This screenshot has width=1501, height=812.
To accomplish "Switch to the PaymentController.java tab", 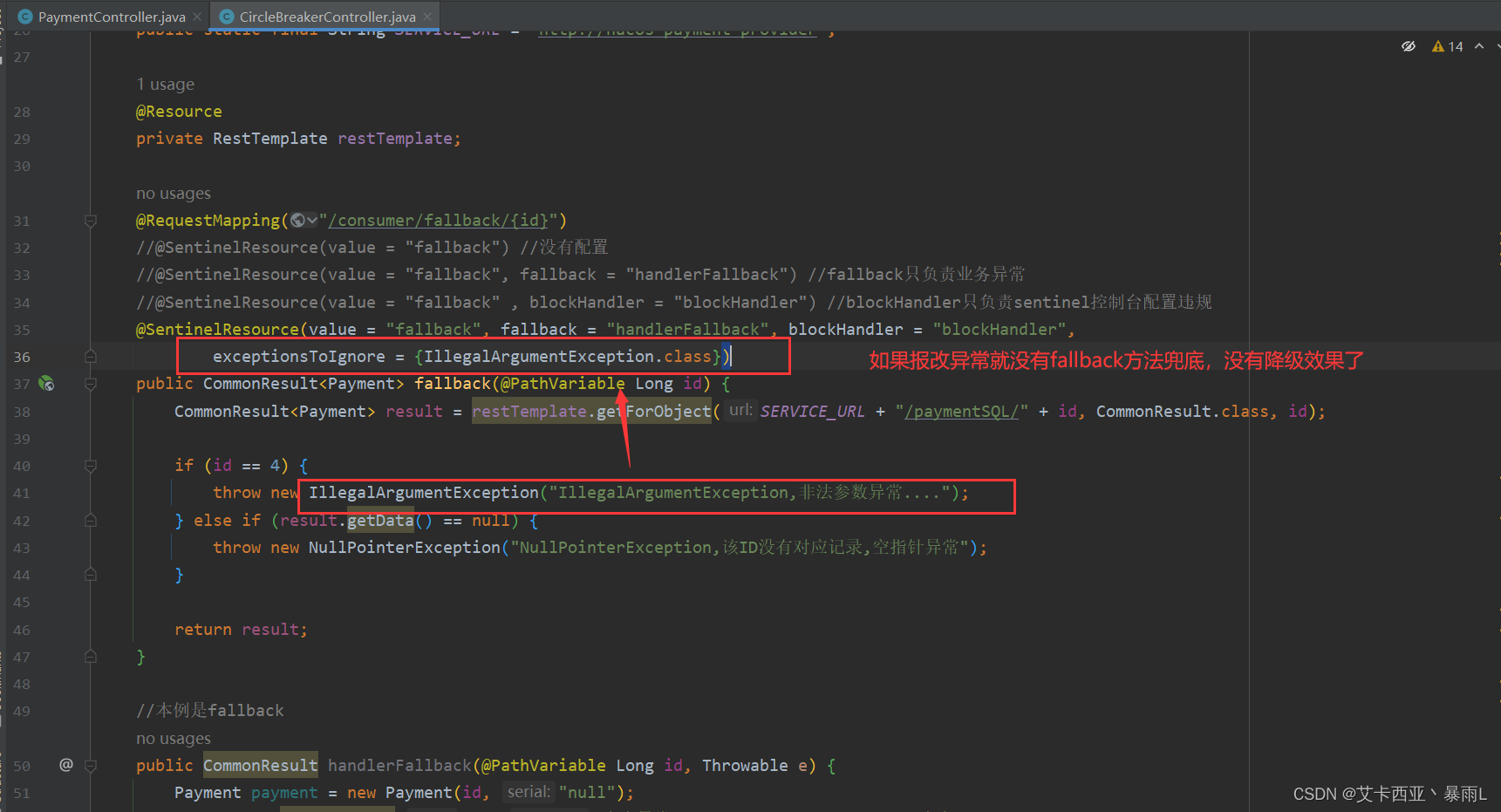I will [112, 17].
